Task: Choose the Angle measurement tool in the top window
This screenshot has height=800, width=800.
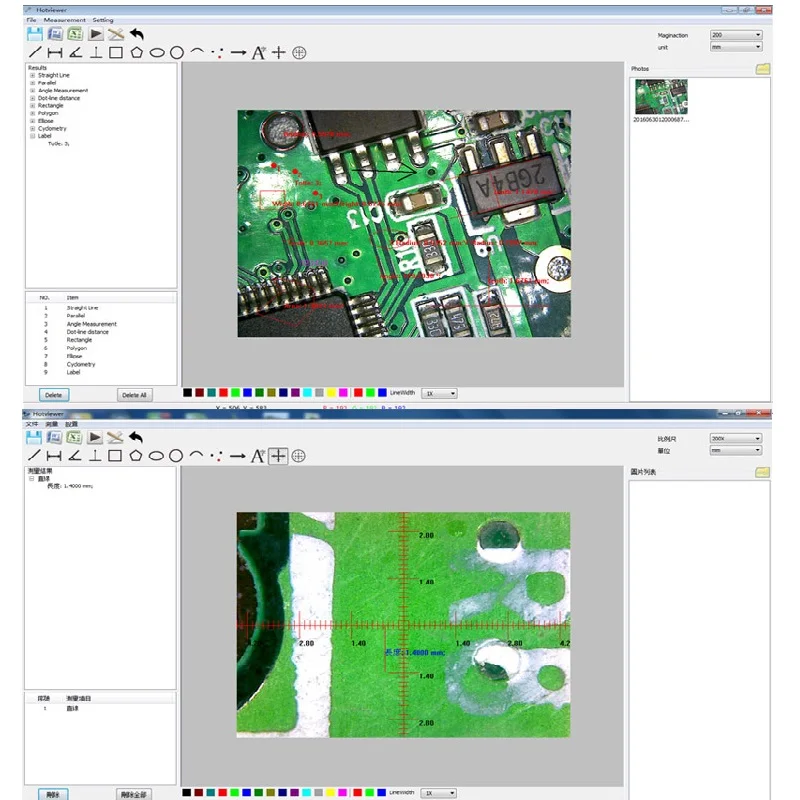Action: pyautogui.click(x=76, y=52)
